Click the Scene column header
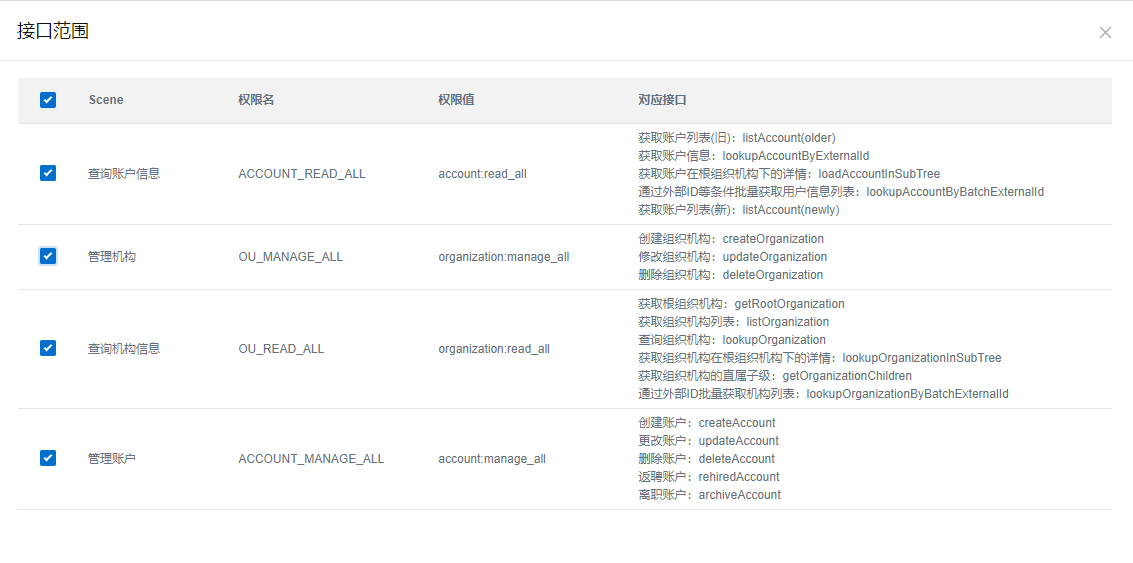1133x563 pixels. [x=106, y=100]
